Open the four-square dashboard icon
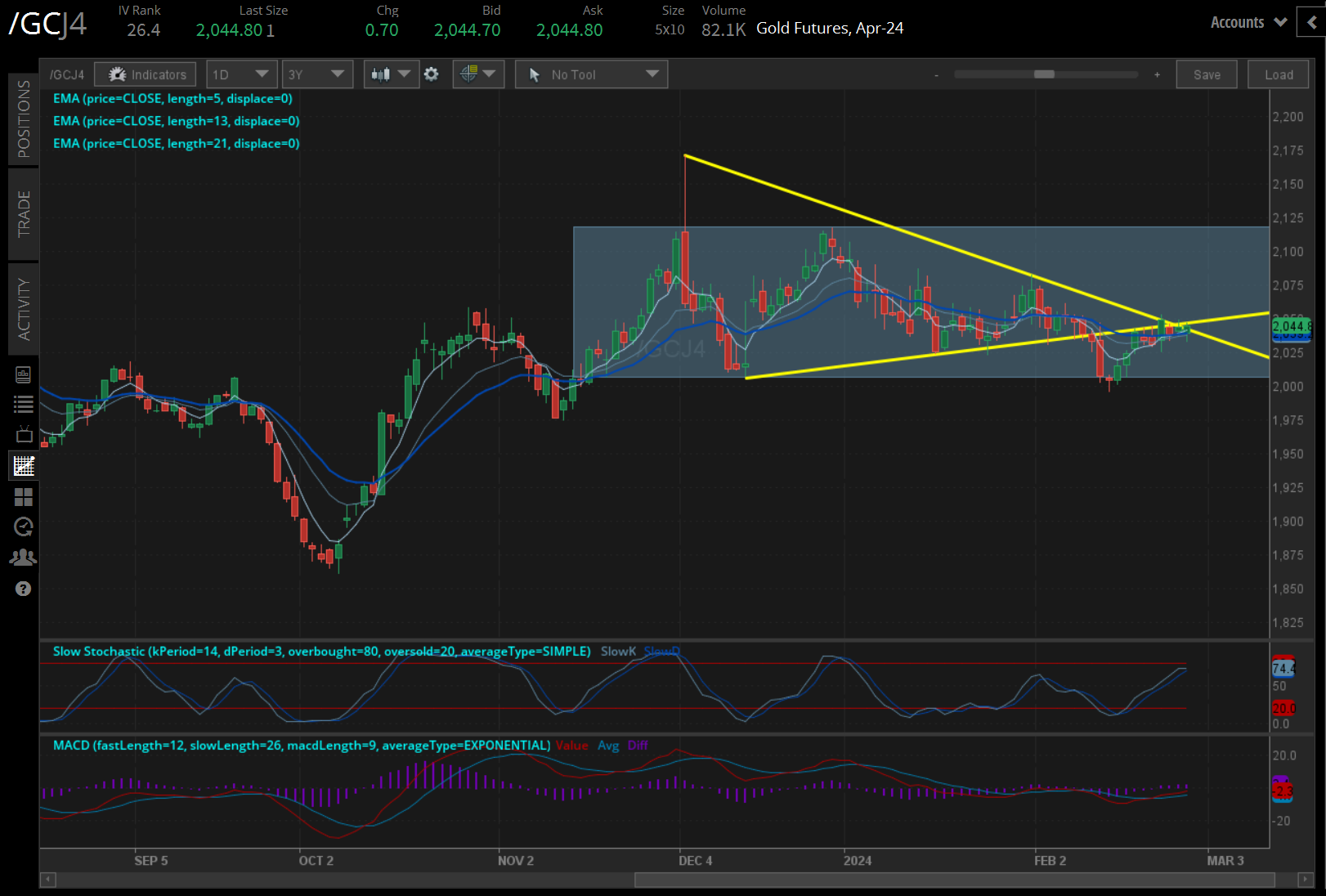This screenshot has width=1326, height=896. 24,496
